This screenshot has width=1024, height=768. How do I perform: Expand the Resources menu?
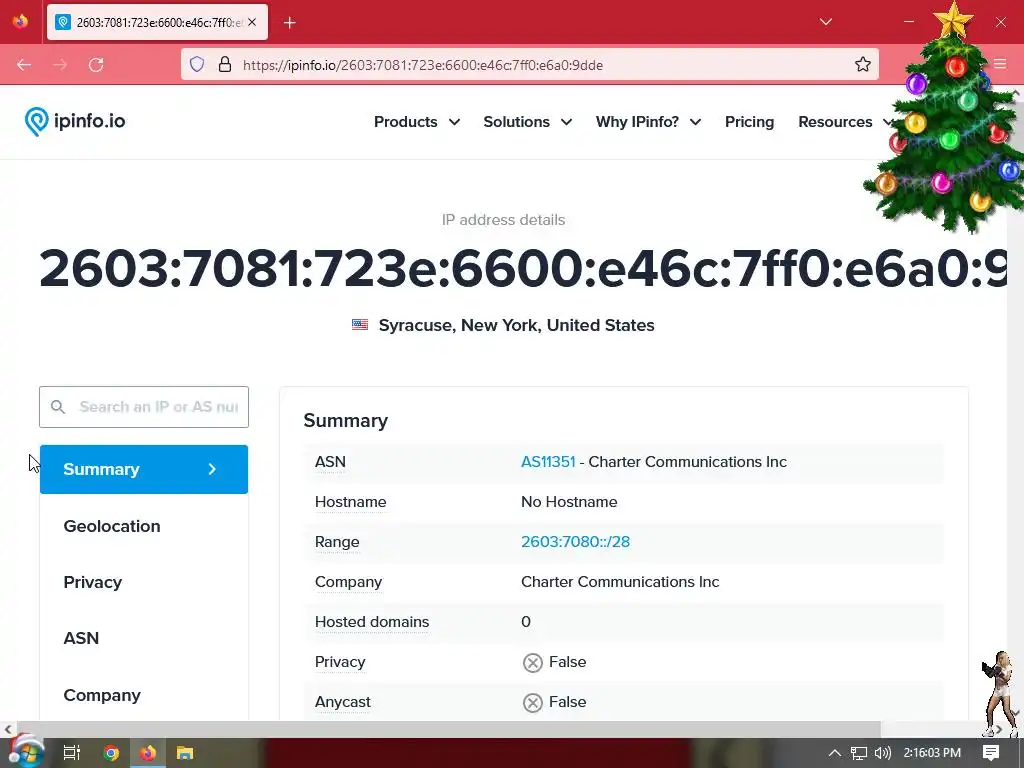(x=845, y=122)
